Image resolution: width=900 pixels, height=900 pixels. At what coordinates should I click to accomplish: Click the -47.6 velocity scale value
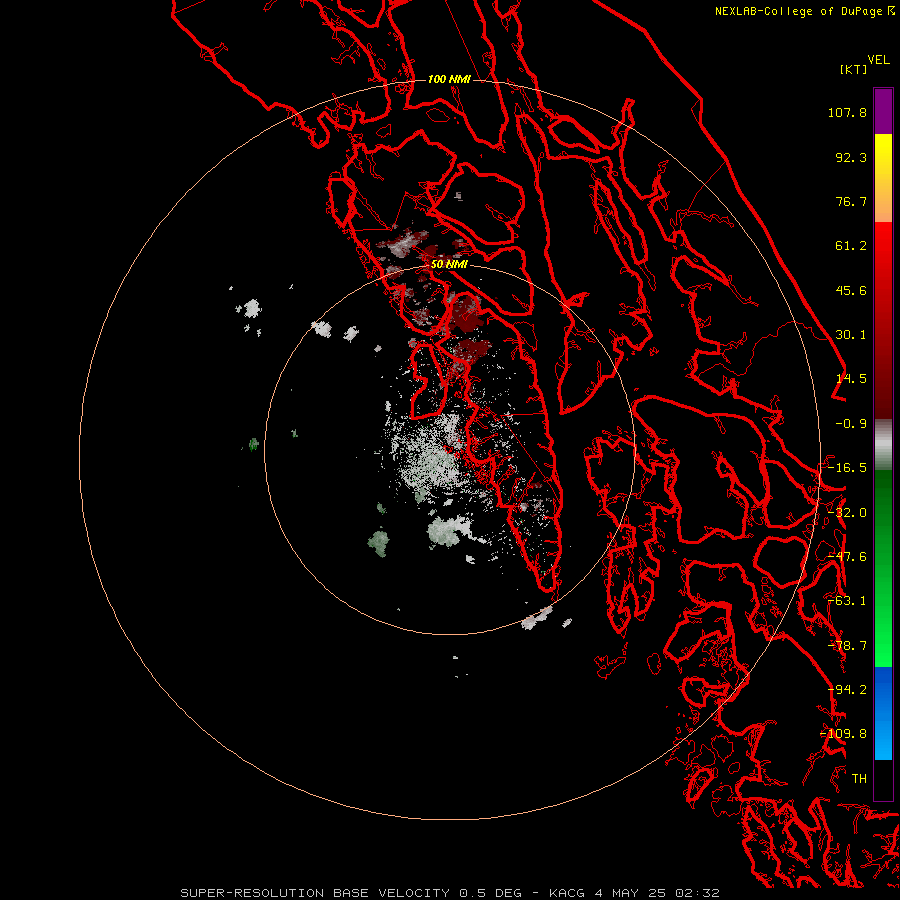[847, 557]
